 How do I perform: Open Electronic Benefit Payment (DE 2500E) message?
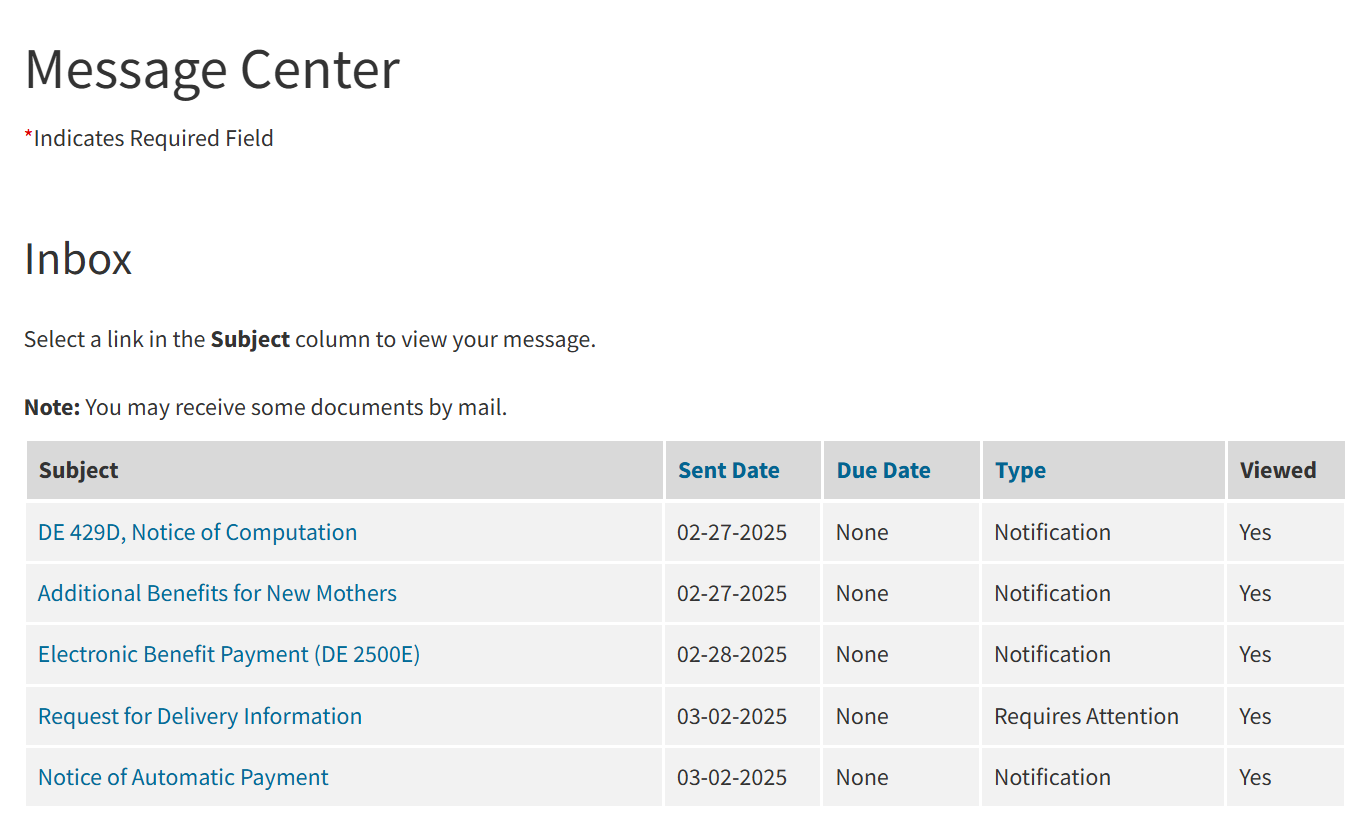(x=229, y=654)
